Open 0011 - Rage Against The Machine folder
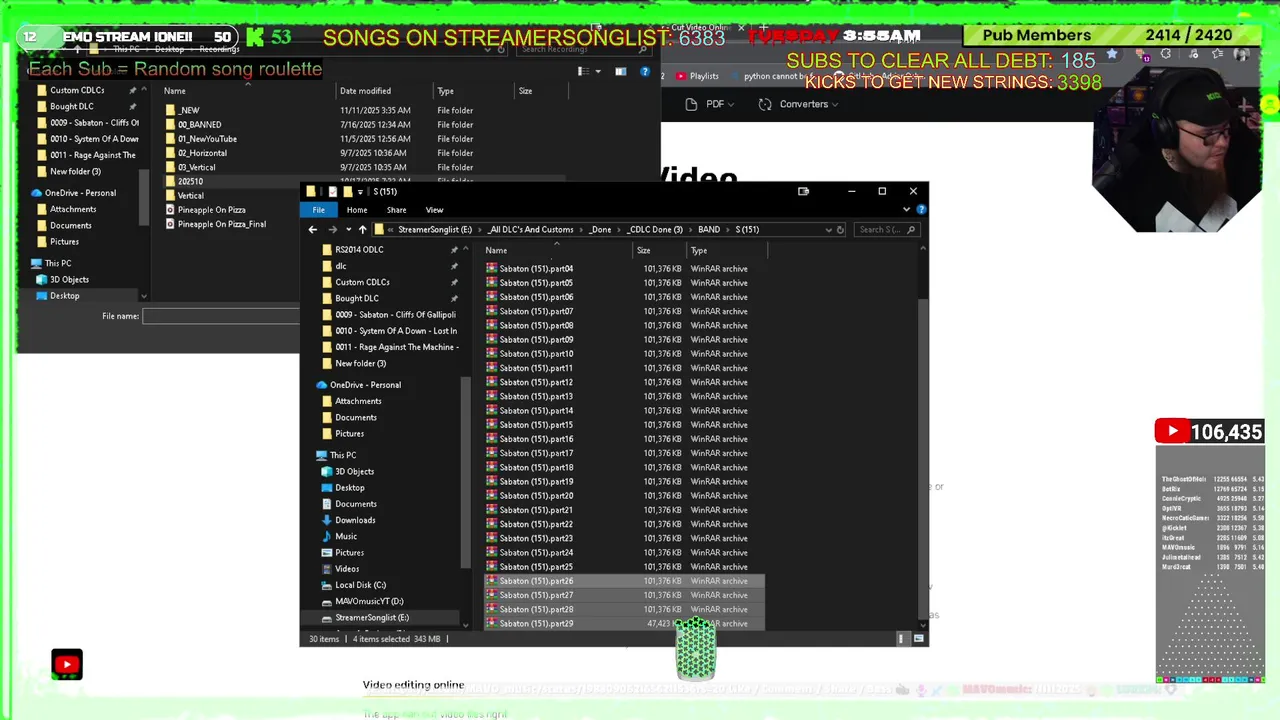 [390, 347]
